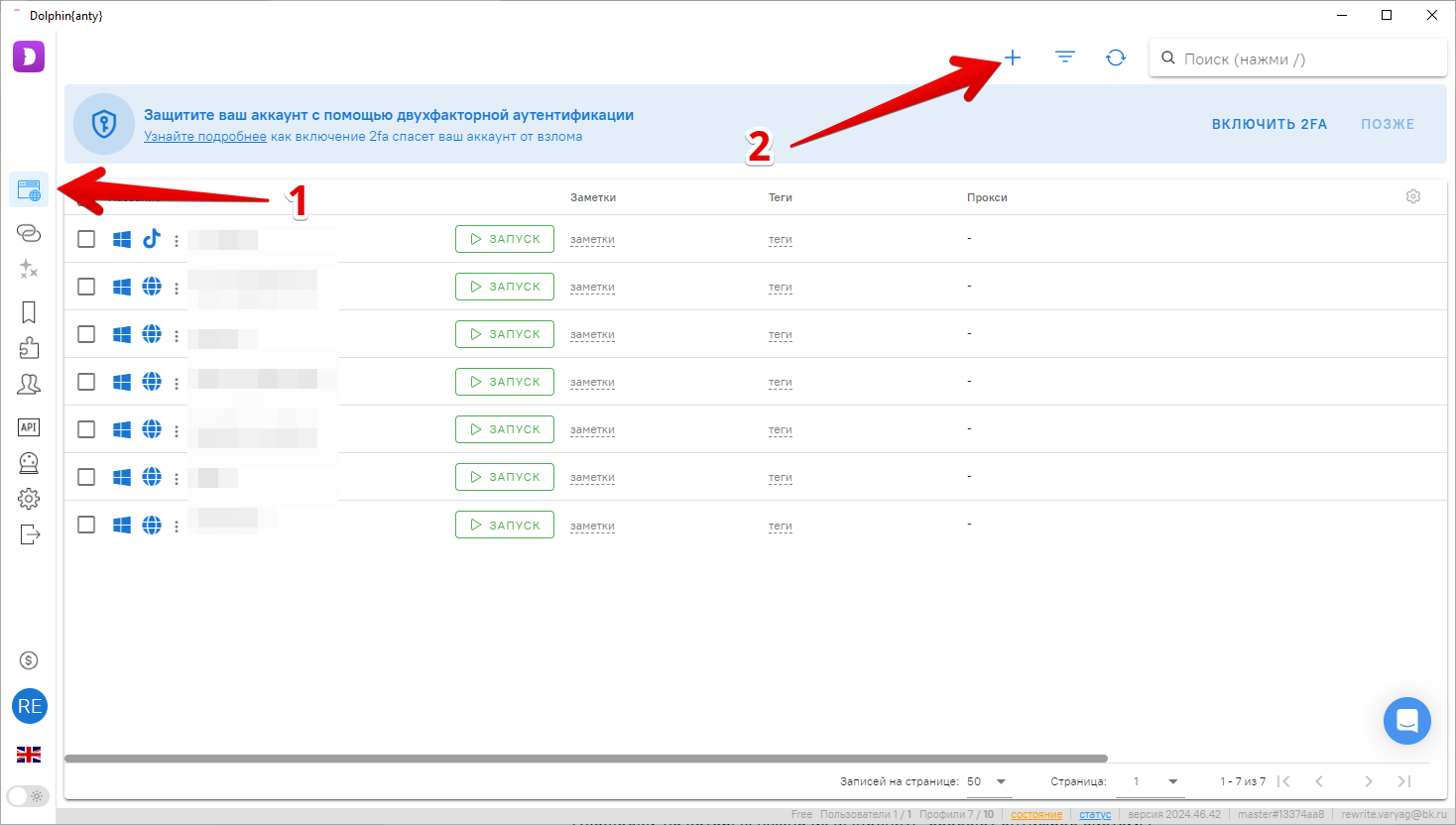The height and width of the screenshot is (825, 1456).
Task: Click the purple Dolphin logo
Action: (x=29, y=57)
